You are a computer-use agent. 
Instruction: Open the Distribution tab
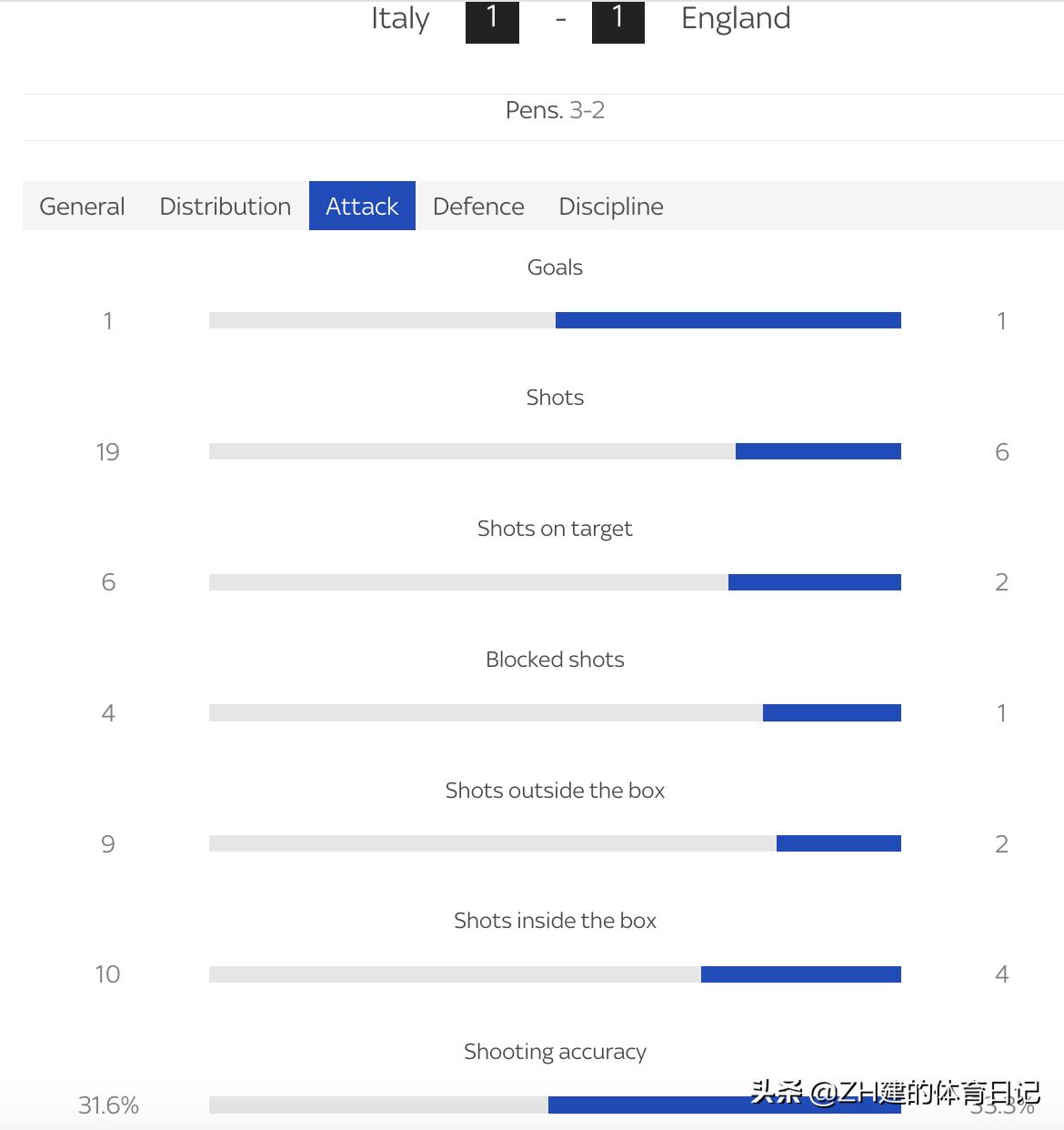point(226,207)
